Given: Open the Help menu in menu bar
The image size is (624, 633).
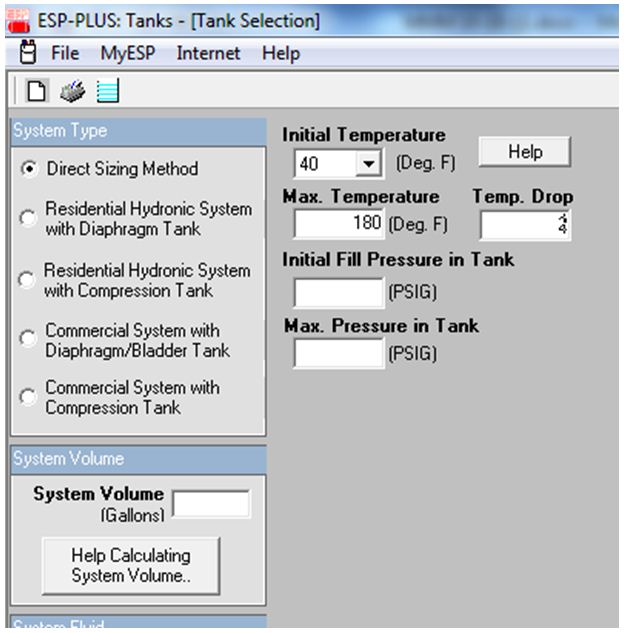Looking at the screenshot, I should pyautogui.click(x=281, y=53).
